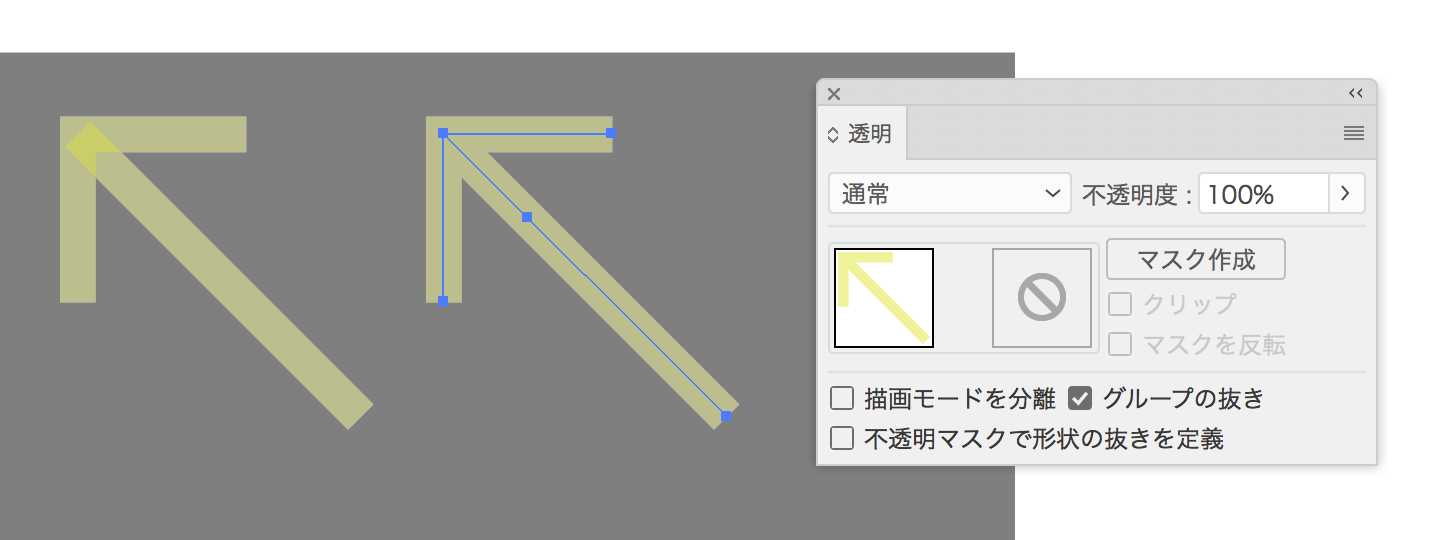Open the Transparency panel hamburger menu
Viewport: 1456px width, 540px height.
click(1353, 133)
